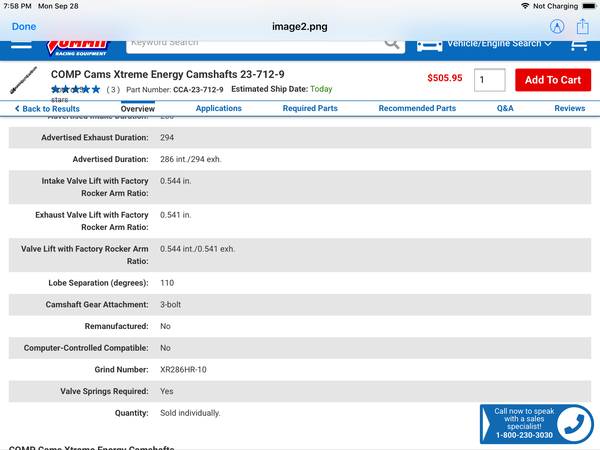Select the price $505.95

coord(445,78)
